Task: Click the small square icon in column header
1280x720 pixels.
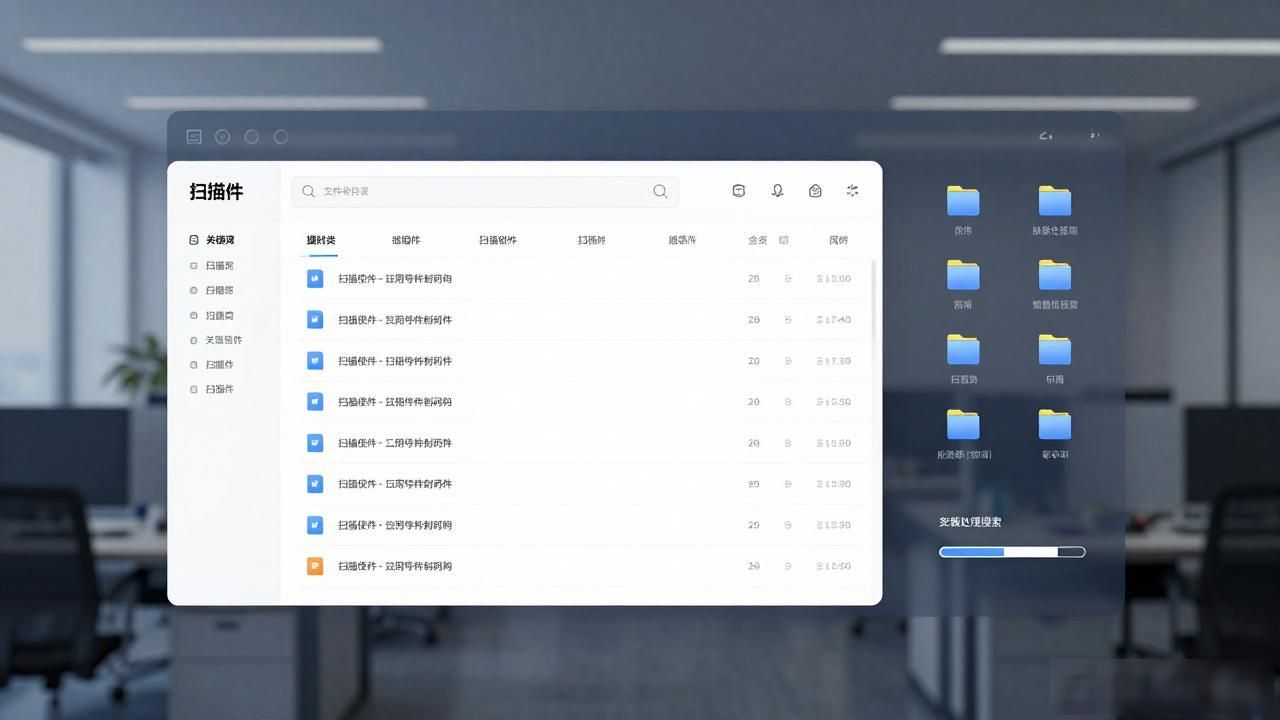Action: (783, 240)
